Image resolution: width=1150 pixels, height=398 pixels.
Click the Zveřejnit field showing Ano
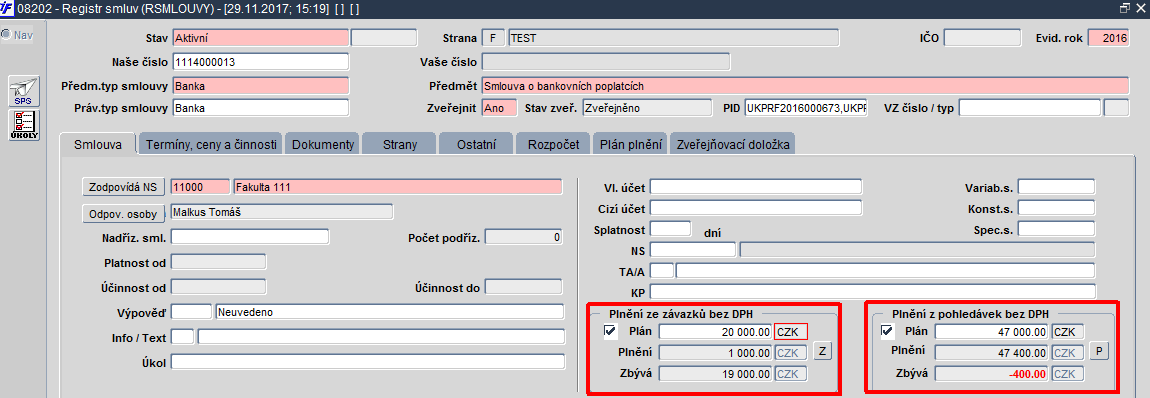[499, 108]
